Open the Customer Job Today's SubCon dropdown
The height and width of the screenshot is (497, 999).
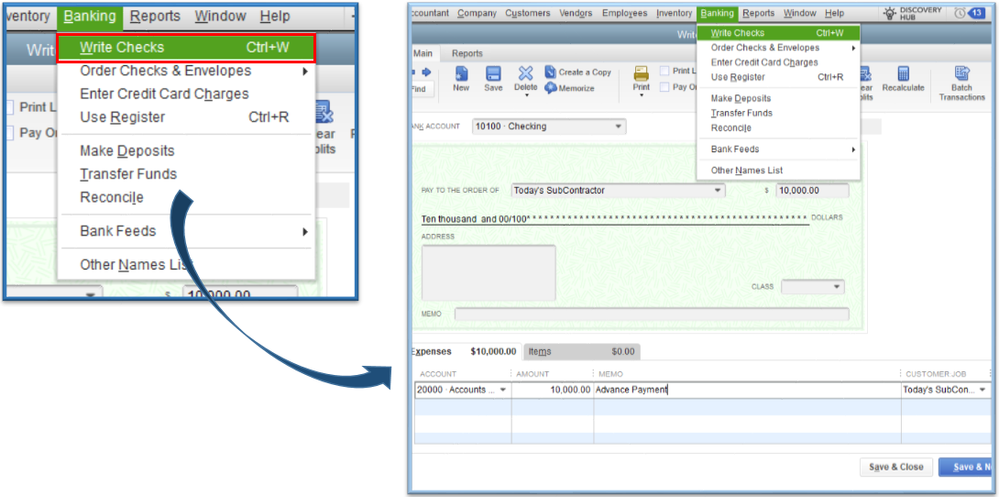(x=982, y=389)
